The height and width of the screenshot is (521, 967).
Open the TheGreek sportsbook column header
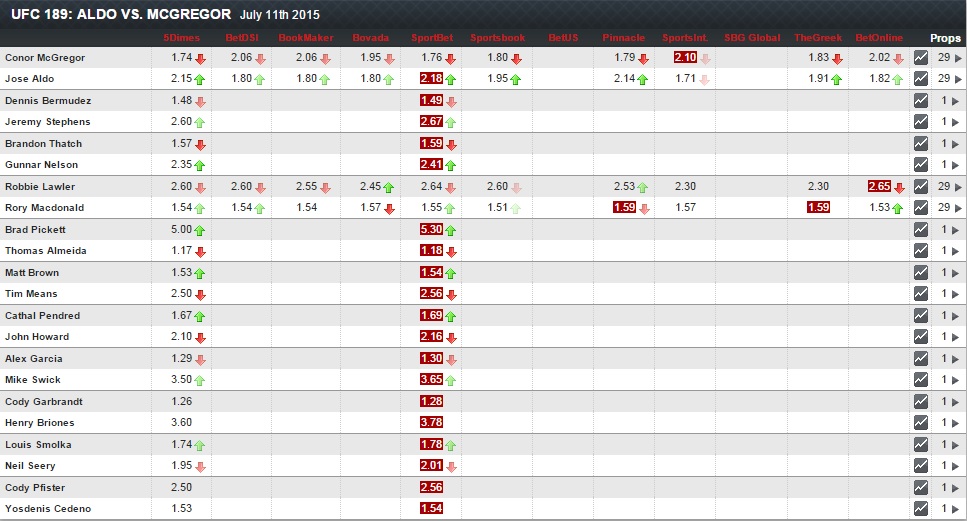click(x=818, y=38)
